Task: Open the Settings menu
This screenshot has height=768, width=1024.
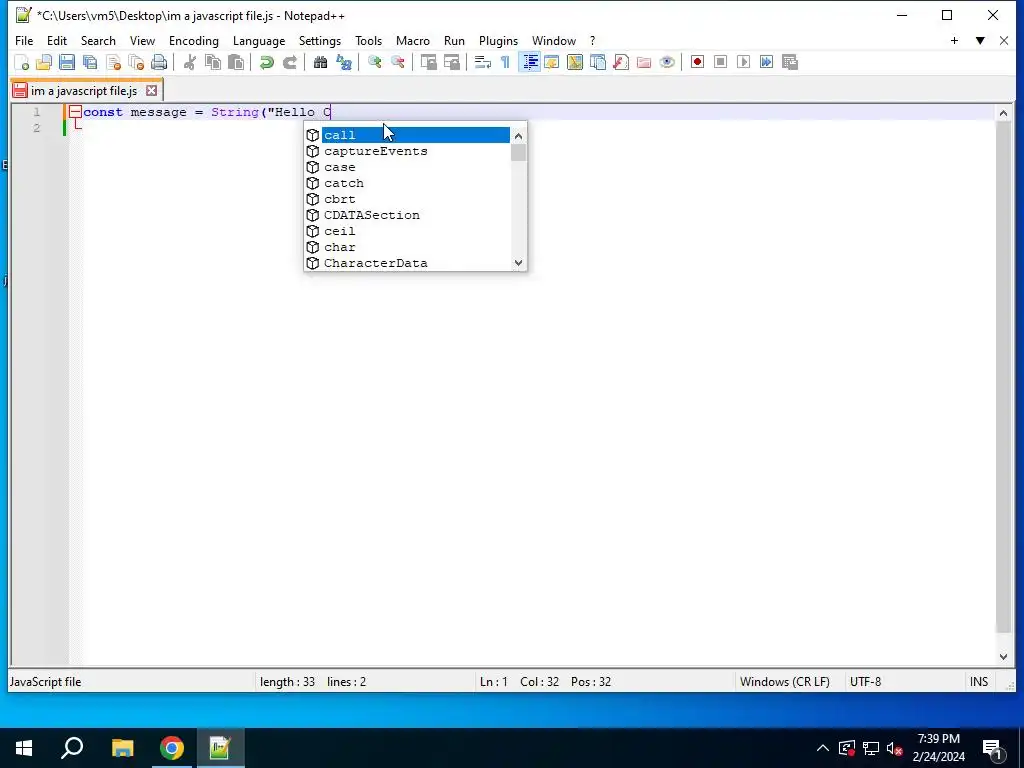Action: coord(320,40)
